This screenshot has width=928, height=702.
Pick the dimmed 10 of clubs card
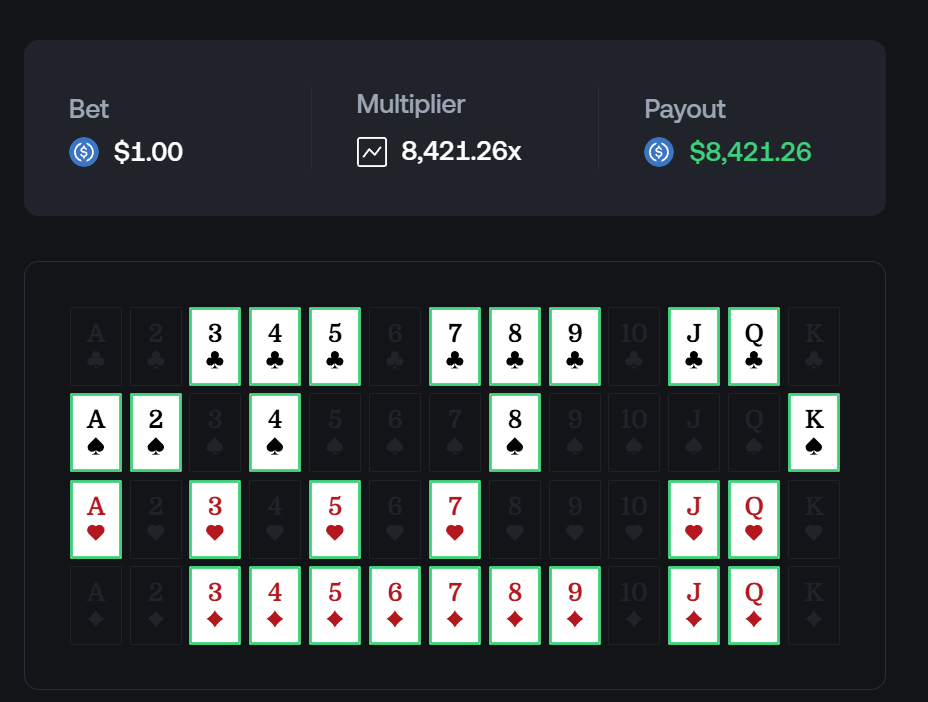tap(634, 346)
